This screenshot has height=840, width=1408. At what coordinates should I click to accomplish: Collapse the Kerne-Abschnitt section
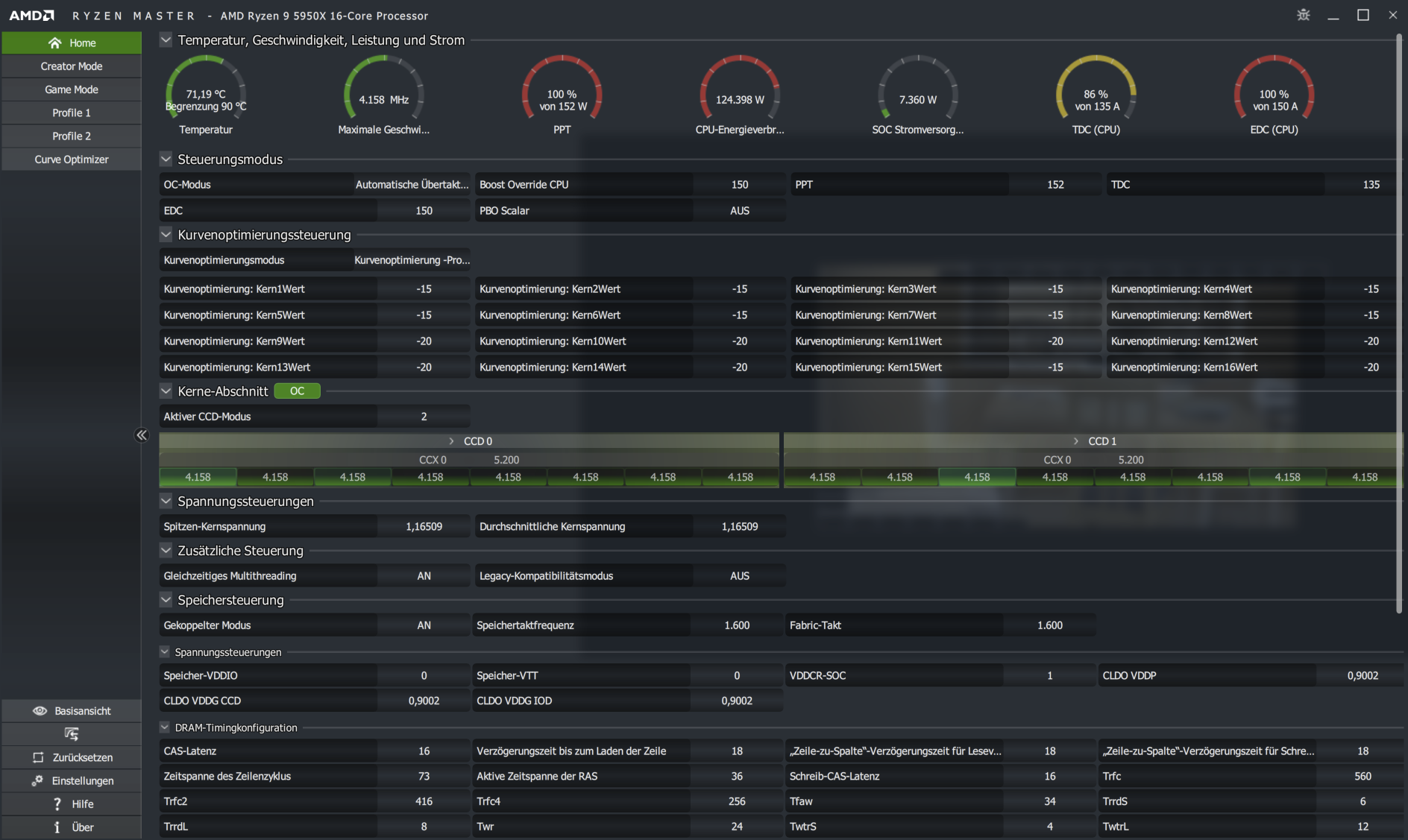[166, 391]
